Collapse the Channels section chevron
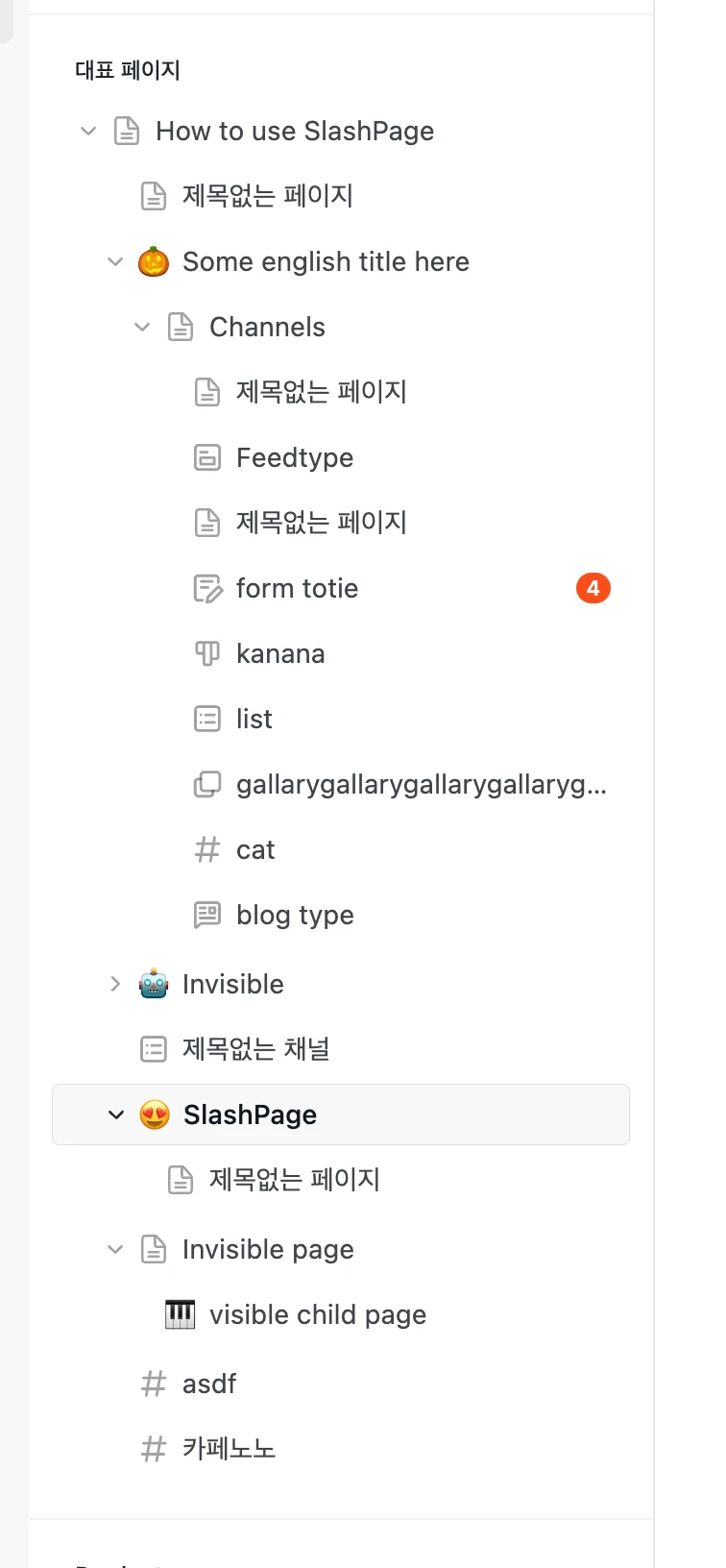The image size is (726, 1568). click(142, 327)
